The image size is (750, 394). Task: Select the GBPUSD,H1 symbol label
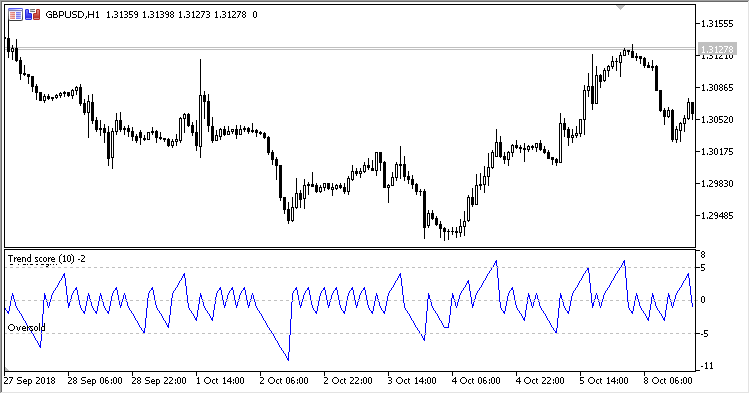coord(72,15)
